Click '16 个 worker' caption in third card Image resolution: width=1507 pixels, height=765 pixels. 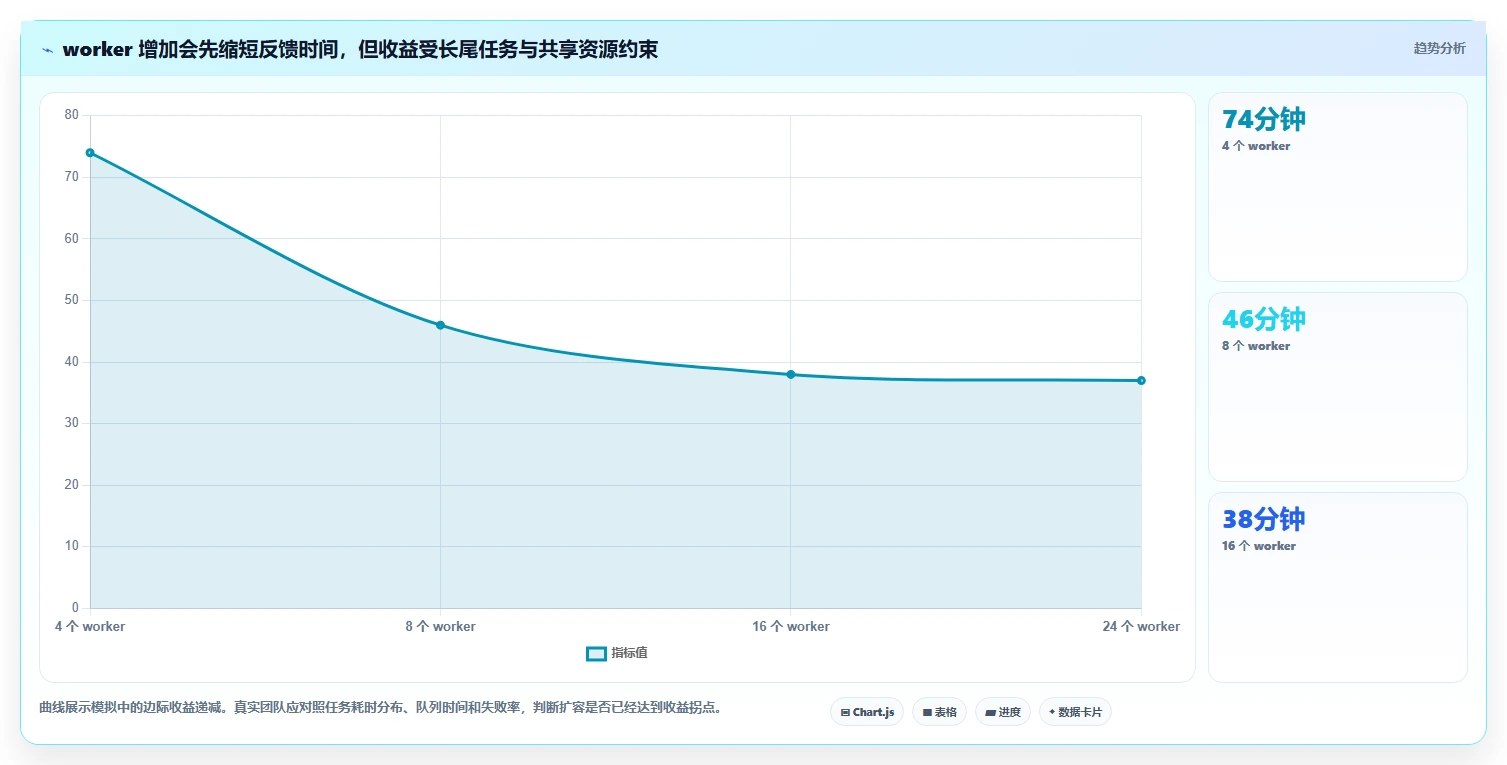pyautogui.click(x=1259, y=546)
